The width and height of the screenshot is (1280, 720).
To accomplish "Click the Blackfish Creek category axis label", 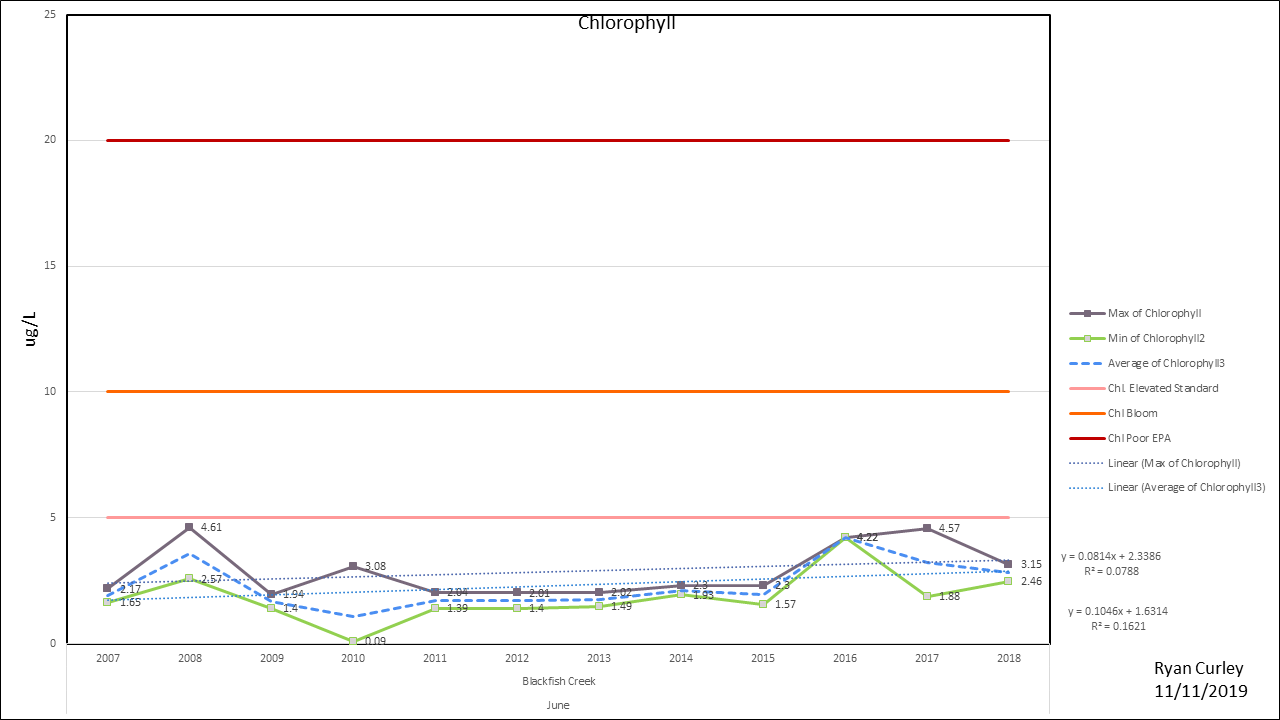I will click(x=557, y=681).
